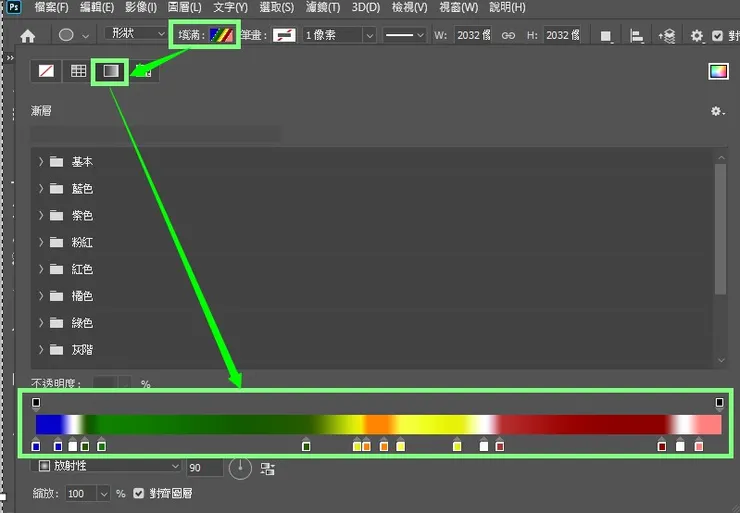Open the 影像(I) menu
This screenshot has height=513, width=740.
click(141, 8)
